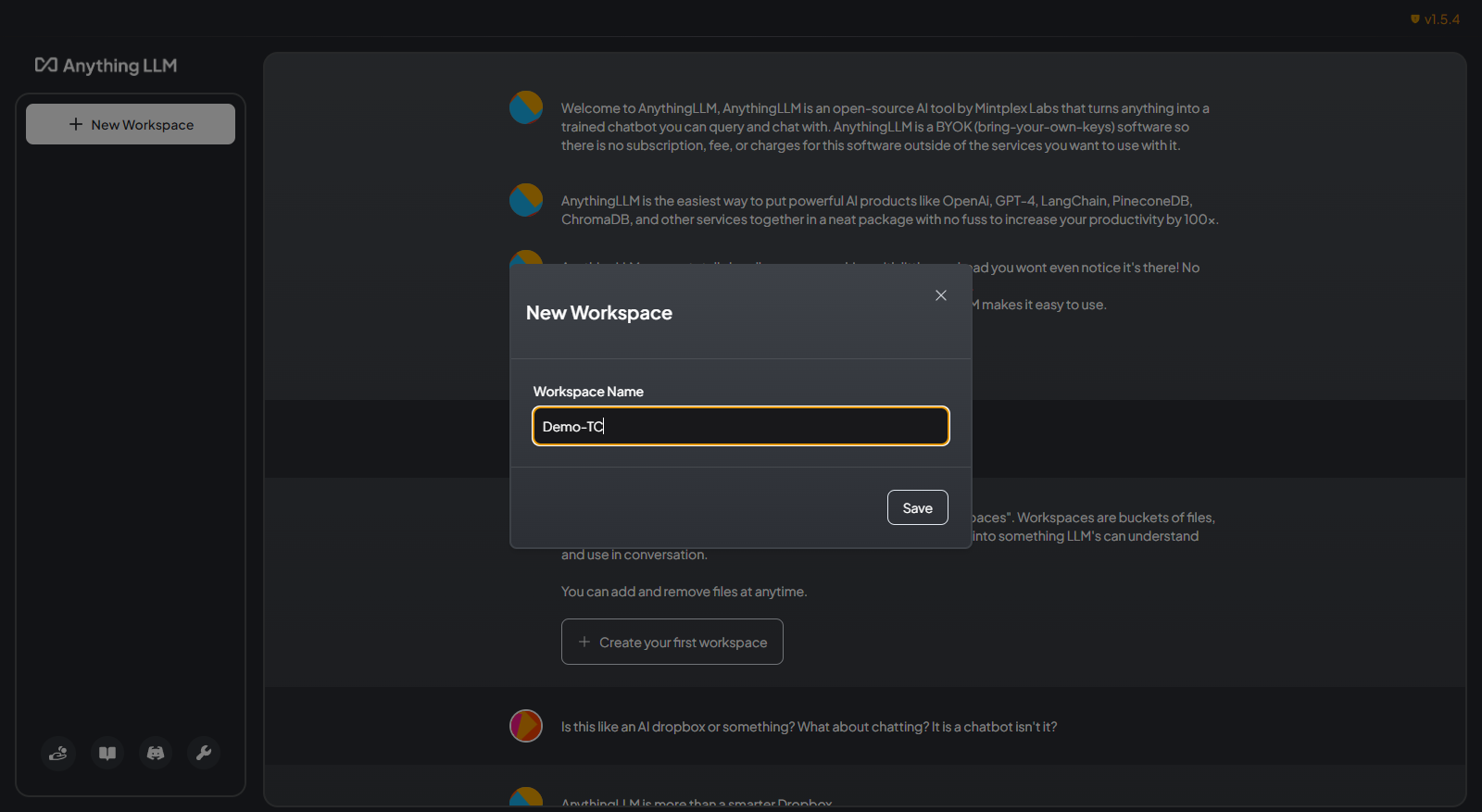This screenshot has width=1482, height=812.
Task: Click the 'Welcome to AnythingLLM' message text
Action: 885,127
